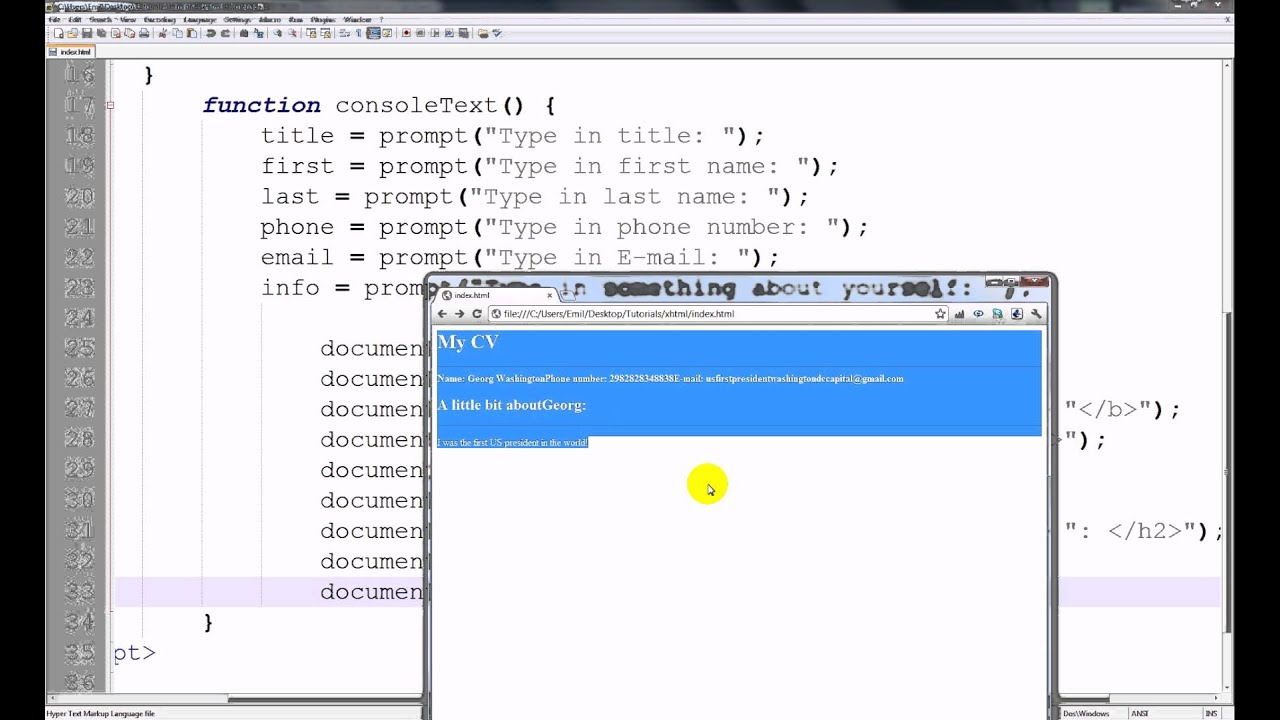Click the highlighted 'first US president' text

(512, 442)
